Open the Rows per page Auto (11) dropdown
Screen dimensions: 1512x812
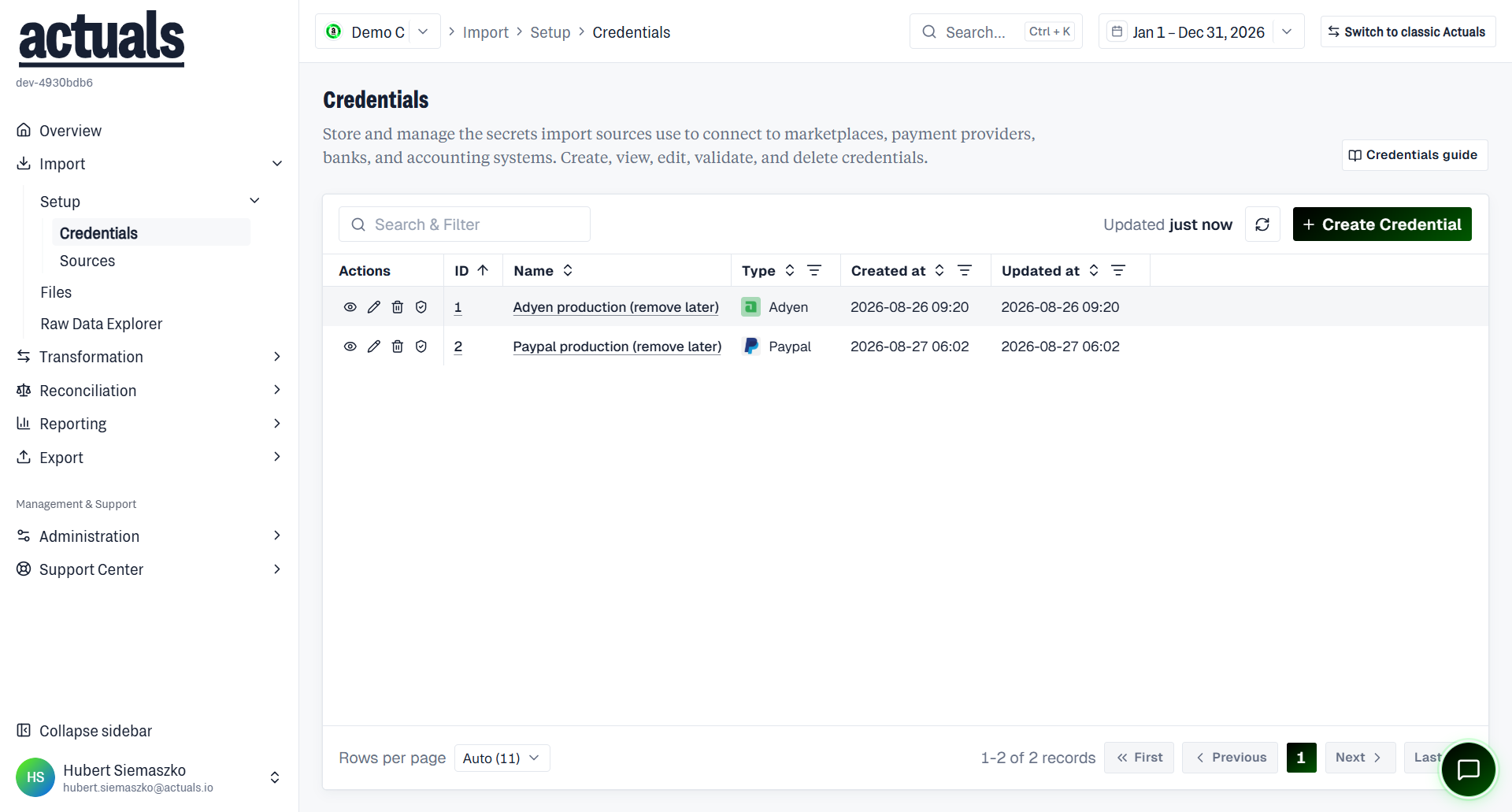coord(502,758)
